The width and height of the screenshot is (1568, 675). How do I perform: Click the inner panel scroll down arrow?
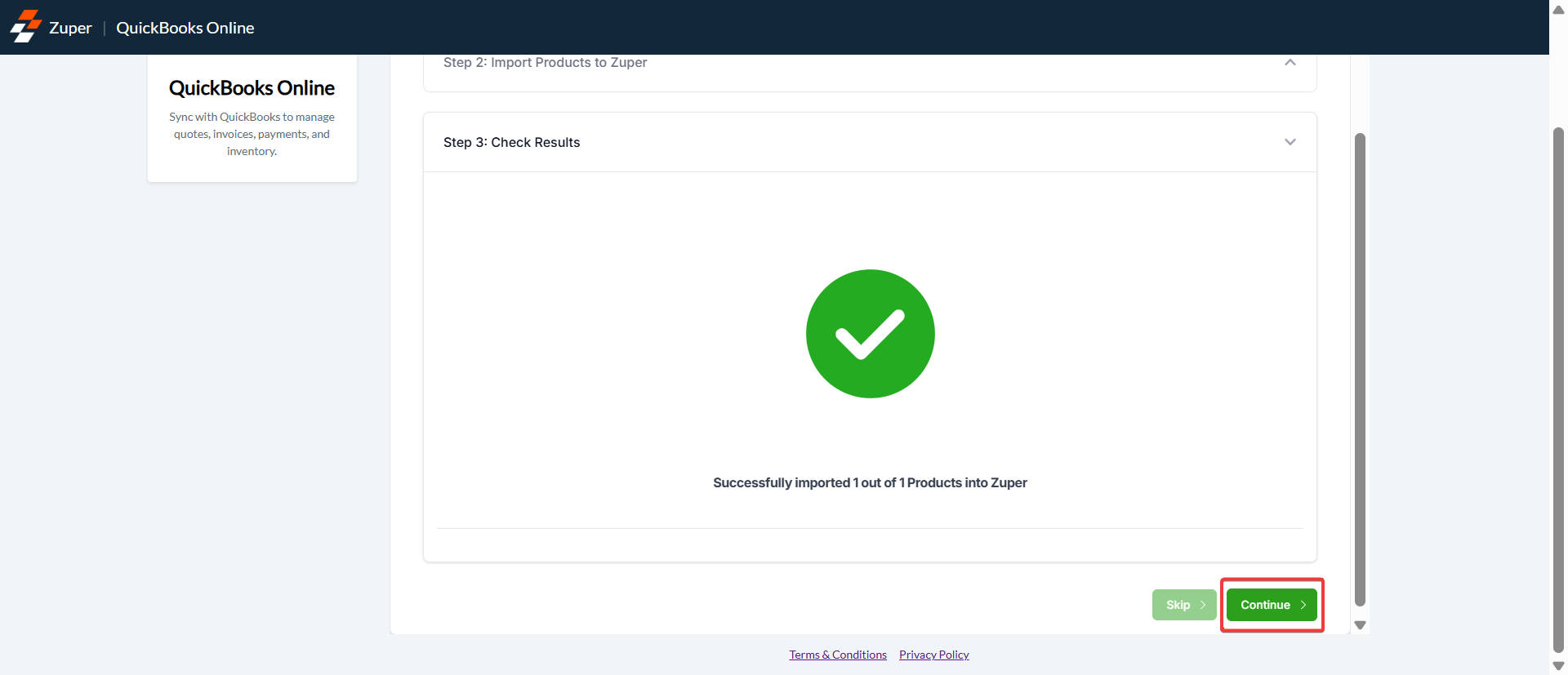pyautogui.click(x=1360, y=625)
